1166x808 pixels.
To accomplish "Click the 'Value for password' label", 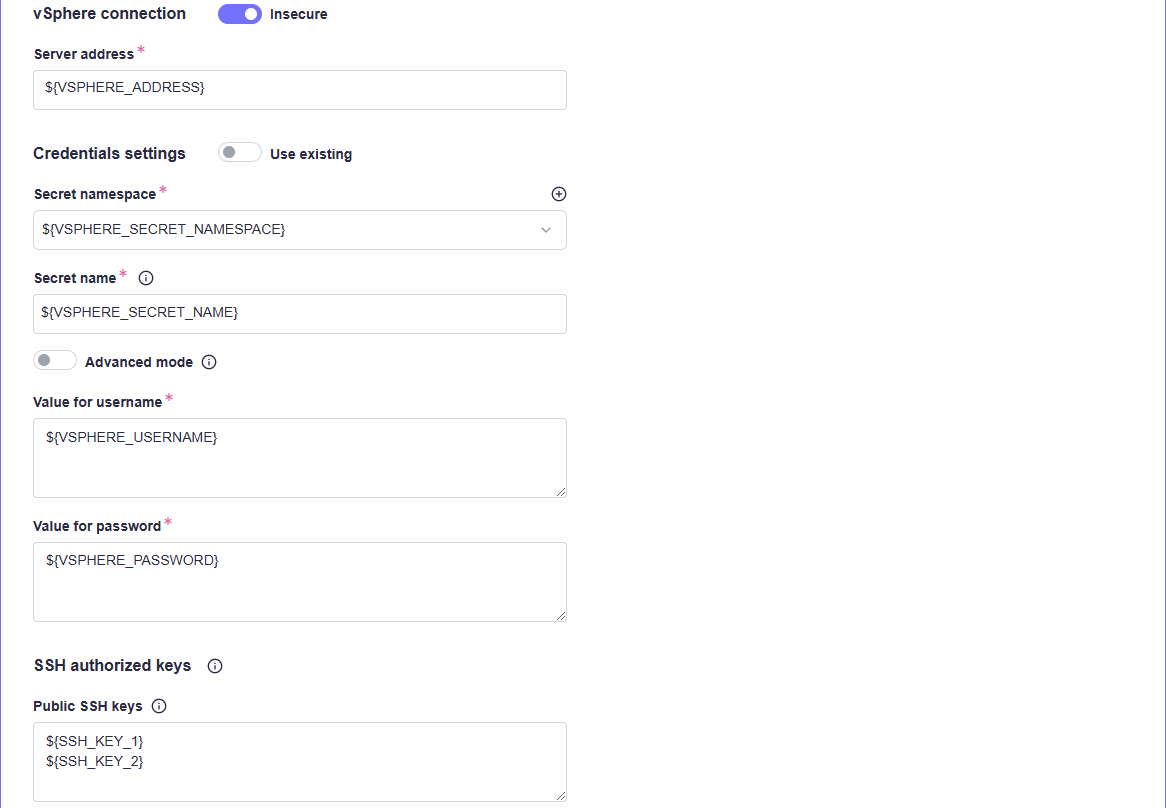I will tap(97, 526).
